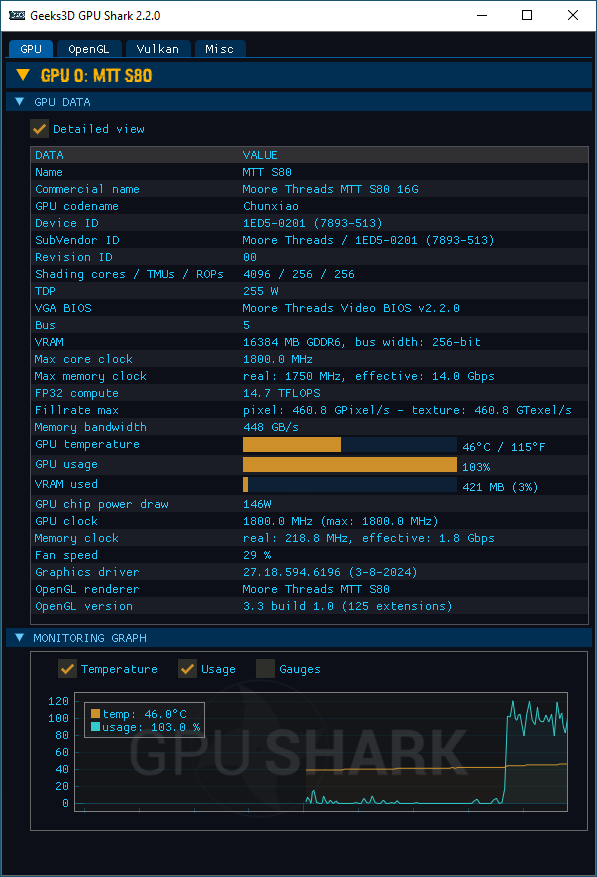The width and height of the screenshot is (597, 877).
Task: Open the OpenGL tab
Action: (x=88, y=49)
